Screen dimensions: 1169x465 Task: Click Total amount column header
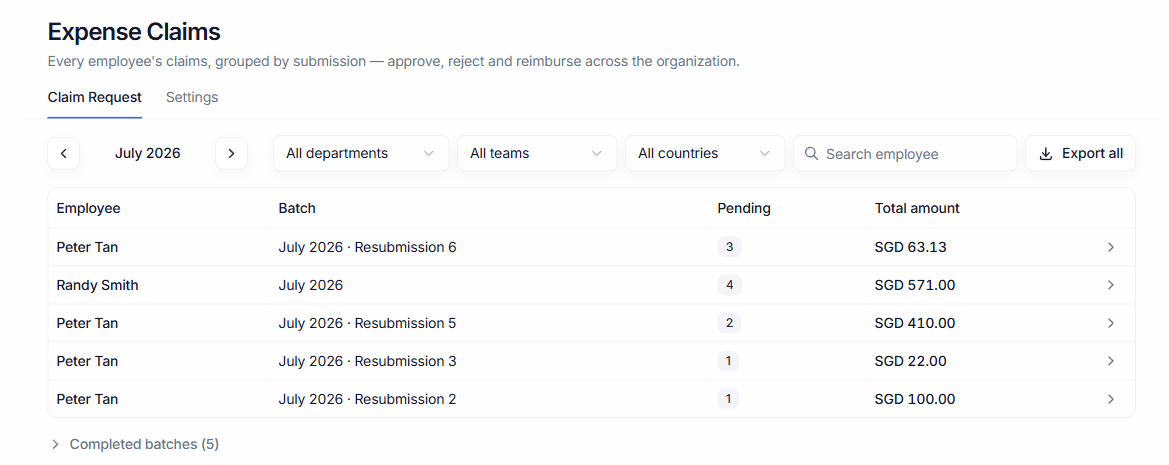pos(917,209)
